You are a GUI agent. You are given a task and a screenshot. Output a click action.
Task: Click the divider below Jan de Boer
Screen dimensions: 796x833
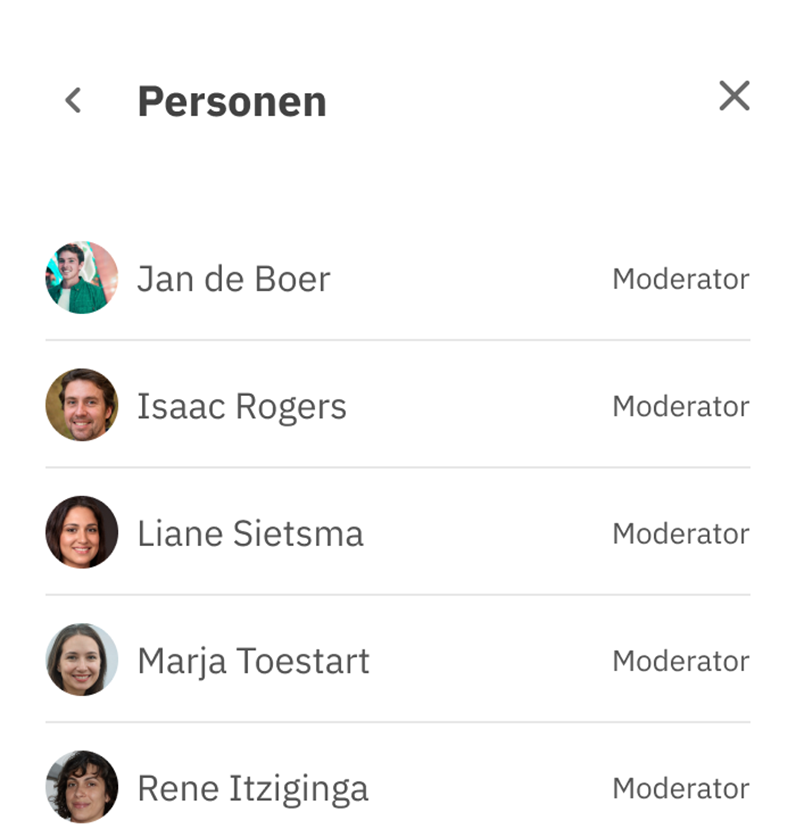click(398, 340)
